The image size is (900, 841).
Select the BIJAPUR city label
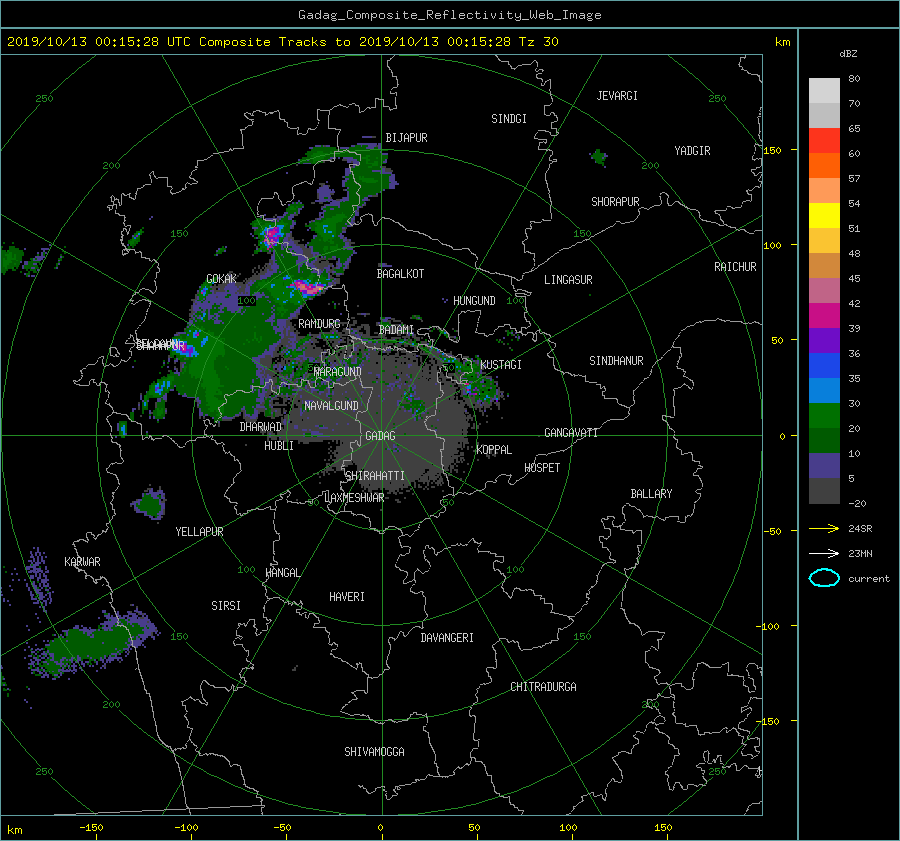tap(406, 138)
